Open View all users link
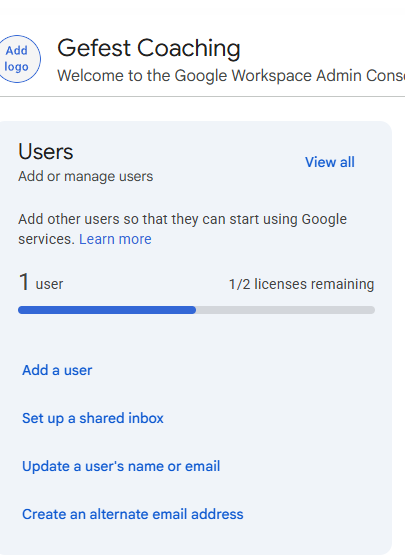 330,162
